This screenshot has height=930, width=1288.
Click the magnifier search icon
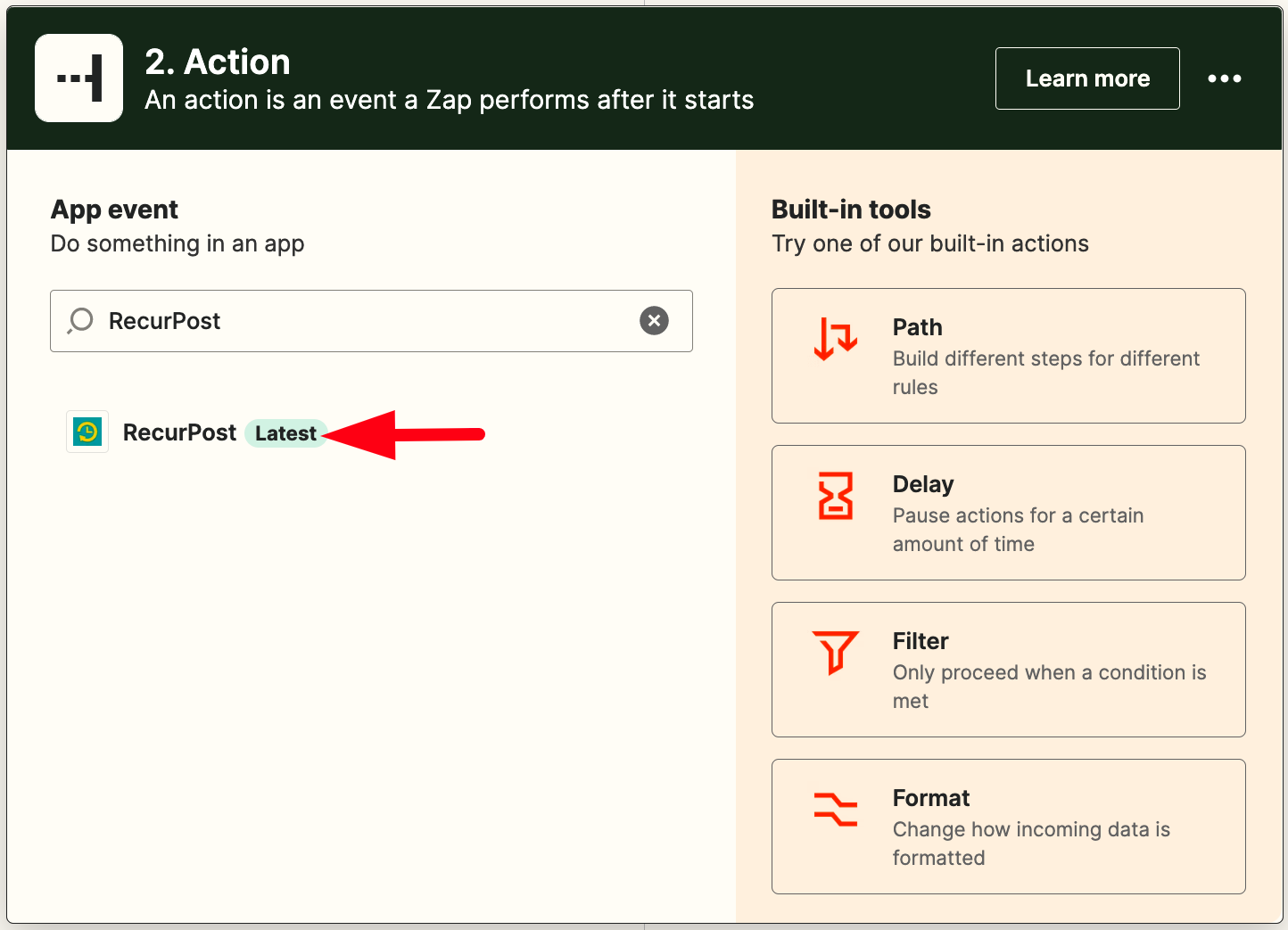(x=80, y=320)
